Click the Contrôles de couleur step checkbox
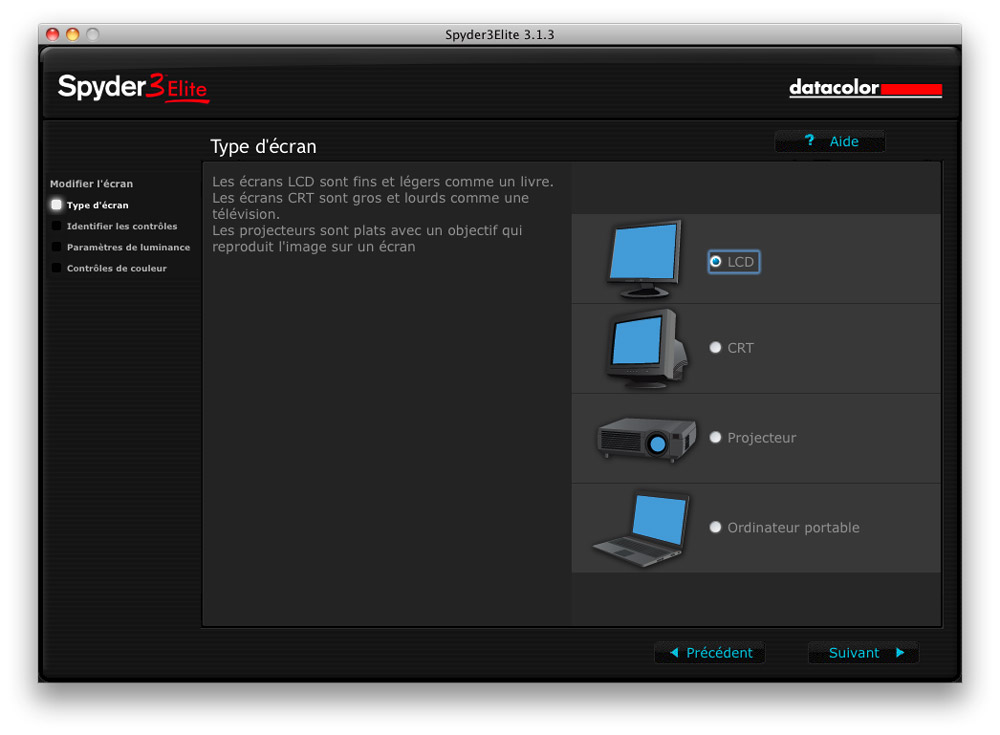This screenshot has width=1000, height=735. pos(56,268)
